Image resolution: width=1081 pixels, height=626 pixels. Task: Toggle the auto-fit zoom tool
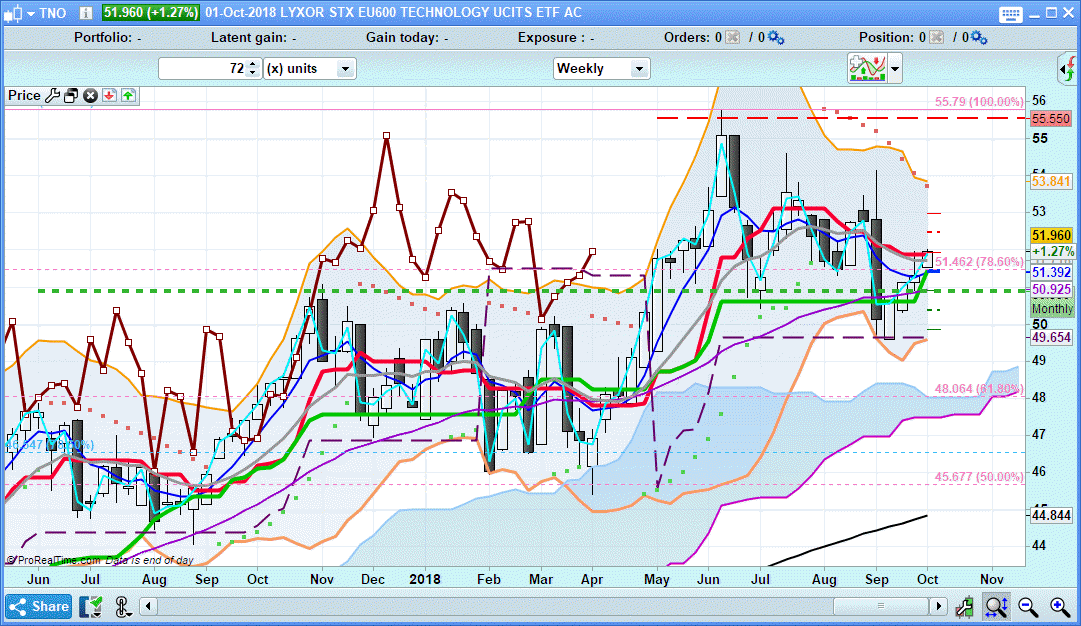tap(997, 607)
